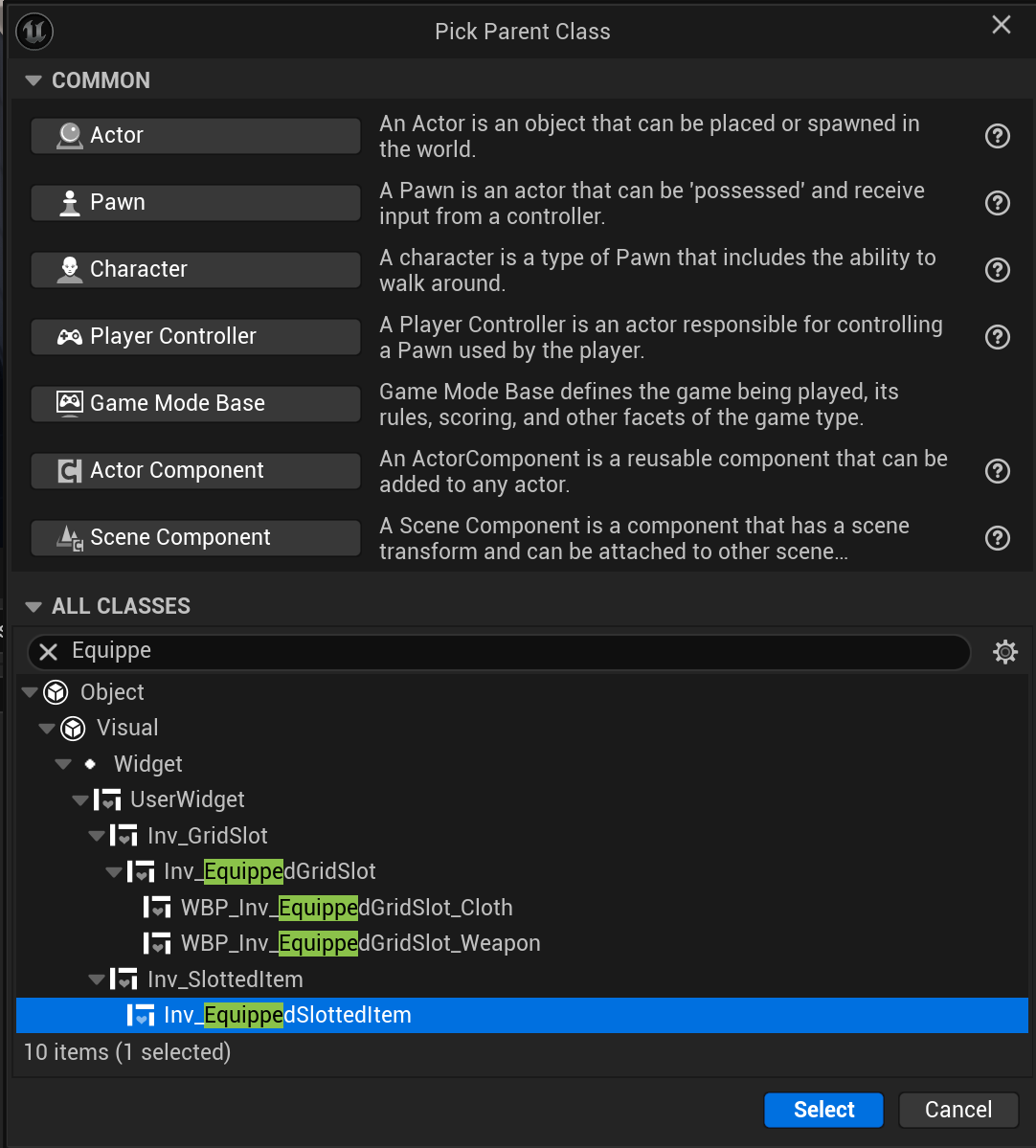
Task: Show help for Scene Component
Action: pos(998,538)
